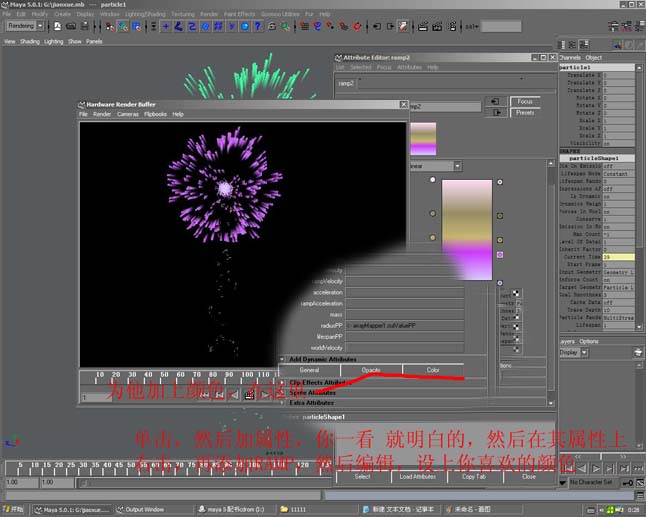This screenshot has height=517, width=646.
Task: Open the Flipbooks menu in Hardware Render Buffer
Action: coord(155,114)
